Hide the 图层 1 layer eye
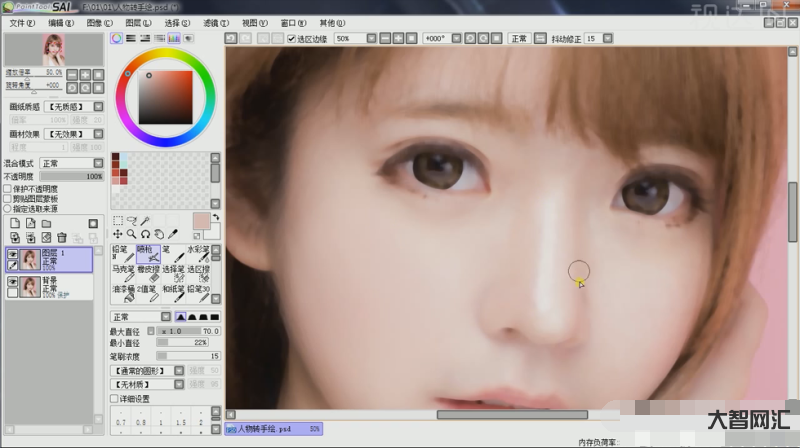Viewport: 800px width, 448px height. (x=13, y=255)
